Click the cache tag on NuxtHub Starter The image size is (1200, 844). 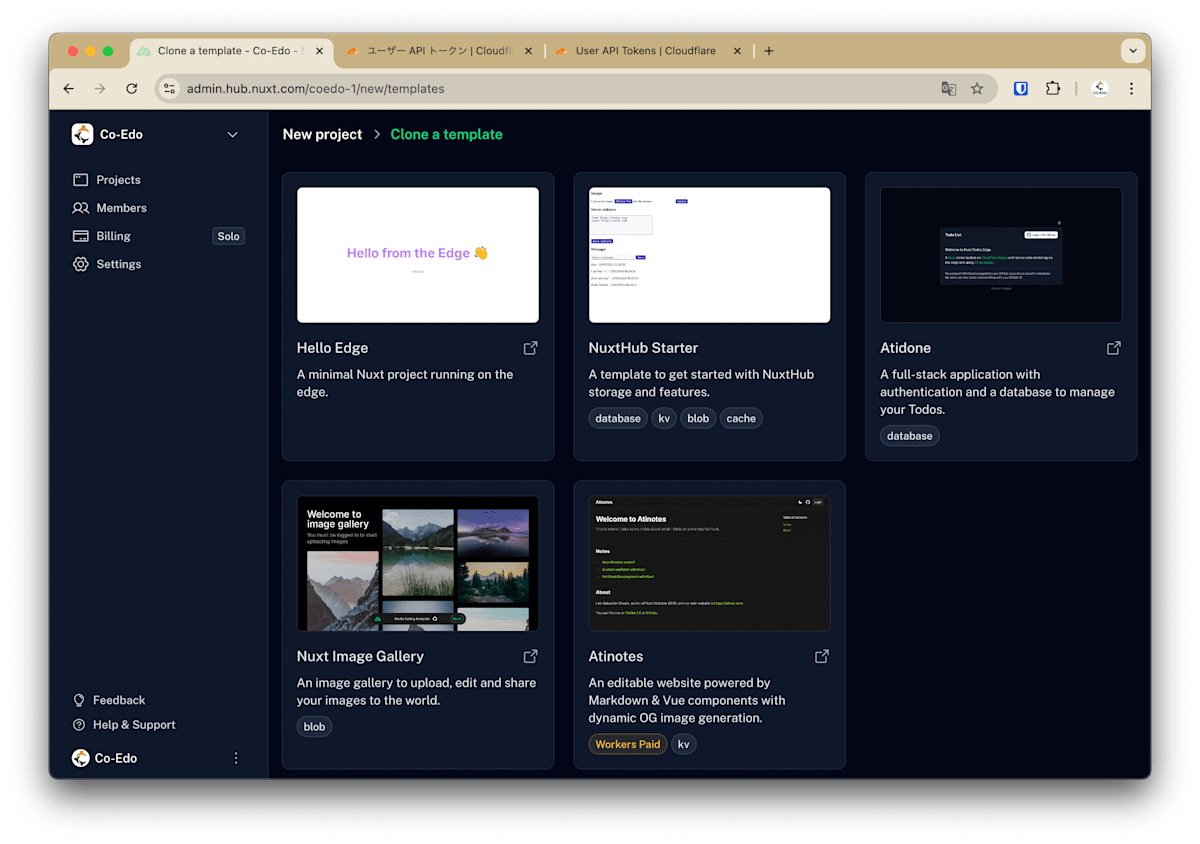[x=741, y=418]
